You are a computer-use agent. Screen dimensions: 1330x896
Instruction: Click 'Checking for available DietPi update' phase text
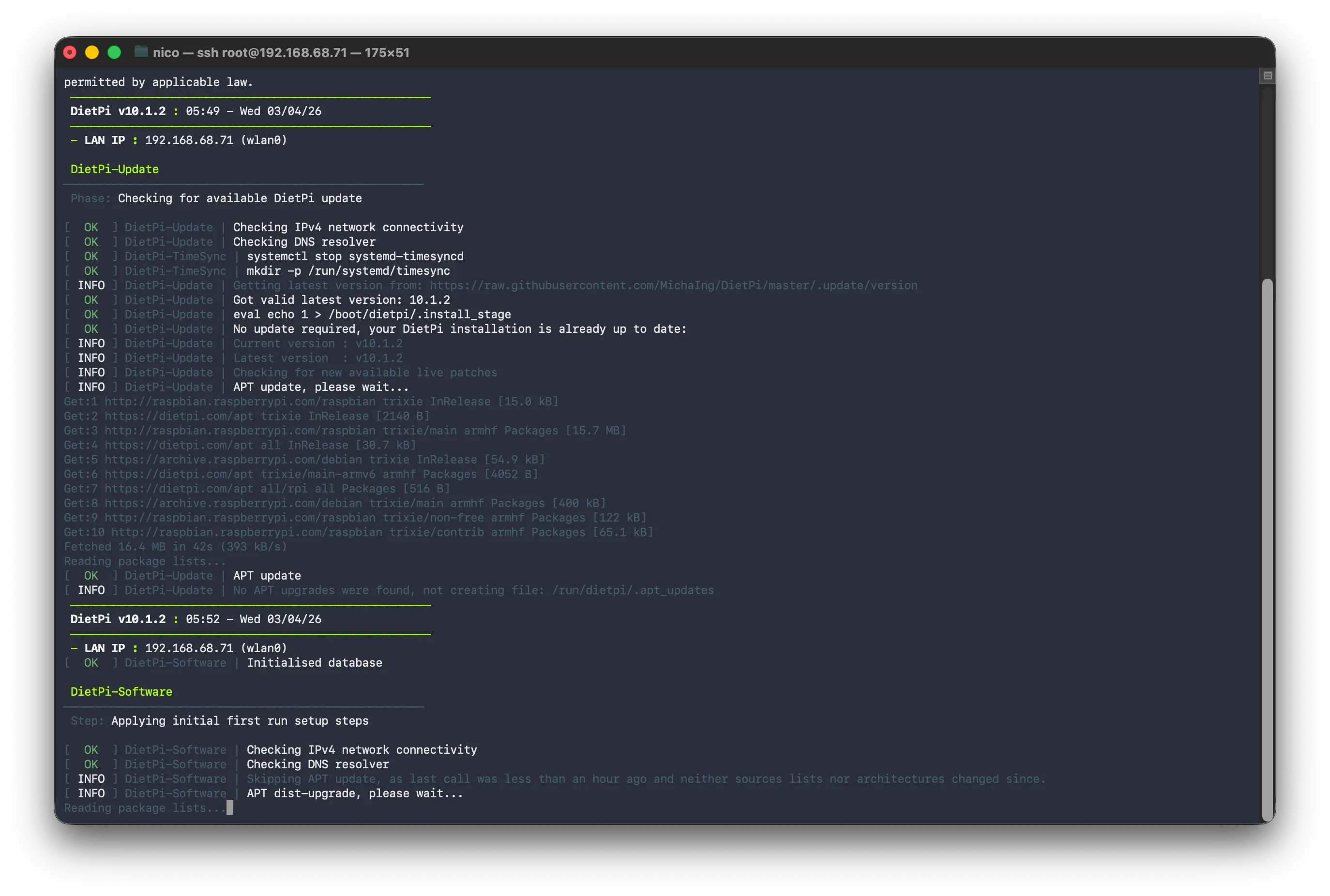pyautogui.click(x=240, y=198)
